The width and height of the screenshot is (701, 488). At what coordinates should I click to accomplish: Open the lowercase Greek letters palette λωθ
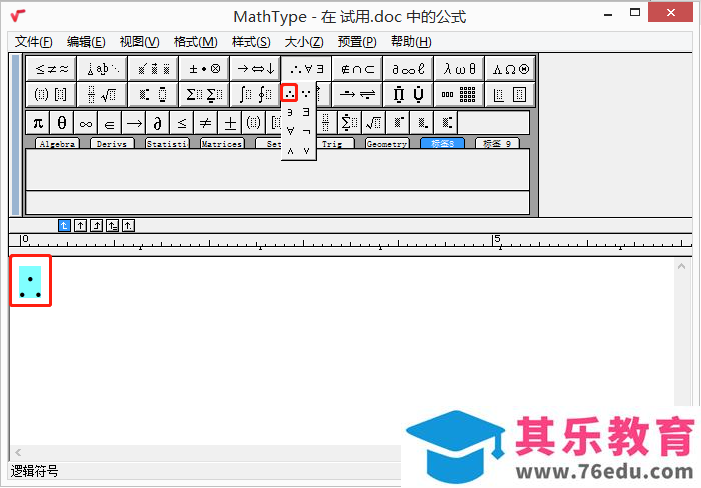pos(459,69)
